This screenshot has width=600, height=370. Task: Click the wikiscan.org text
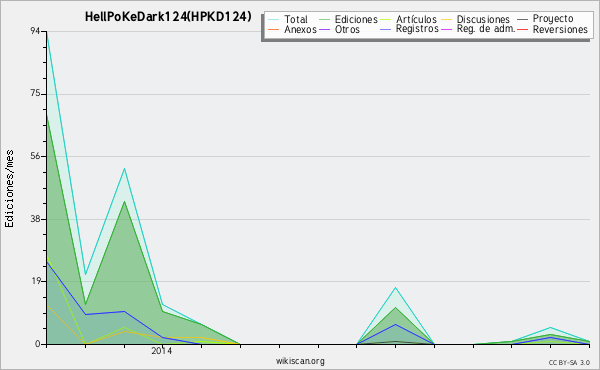click(x=300, y=361)
